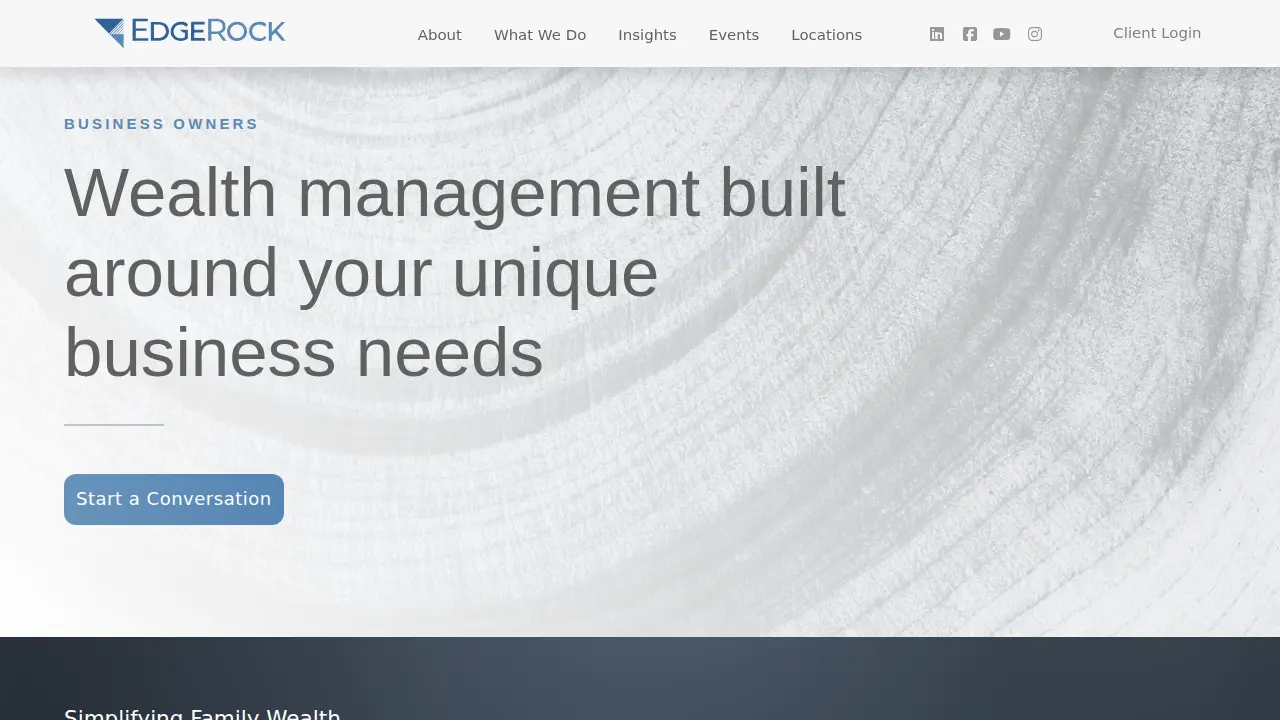Open the LinkedIn social icon
The width and height of the screenshot is (1280, 720).
(x=937, y=34)
